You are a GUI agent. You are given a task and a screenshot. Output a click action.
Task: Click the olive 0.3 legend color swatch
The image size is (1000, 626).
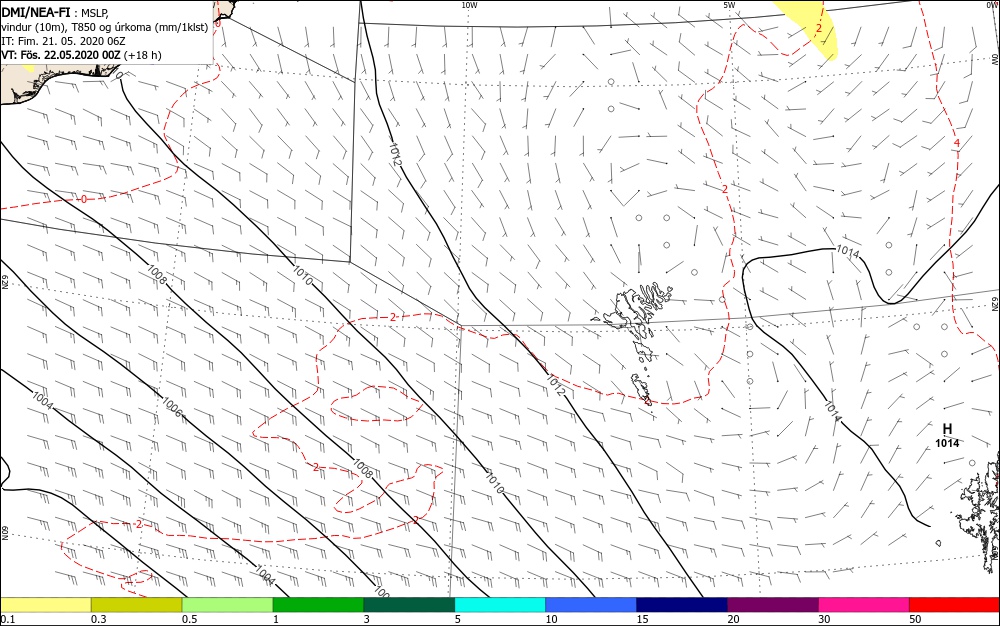coord(136,604)
